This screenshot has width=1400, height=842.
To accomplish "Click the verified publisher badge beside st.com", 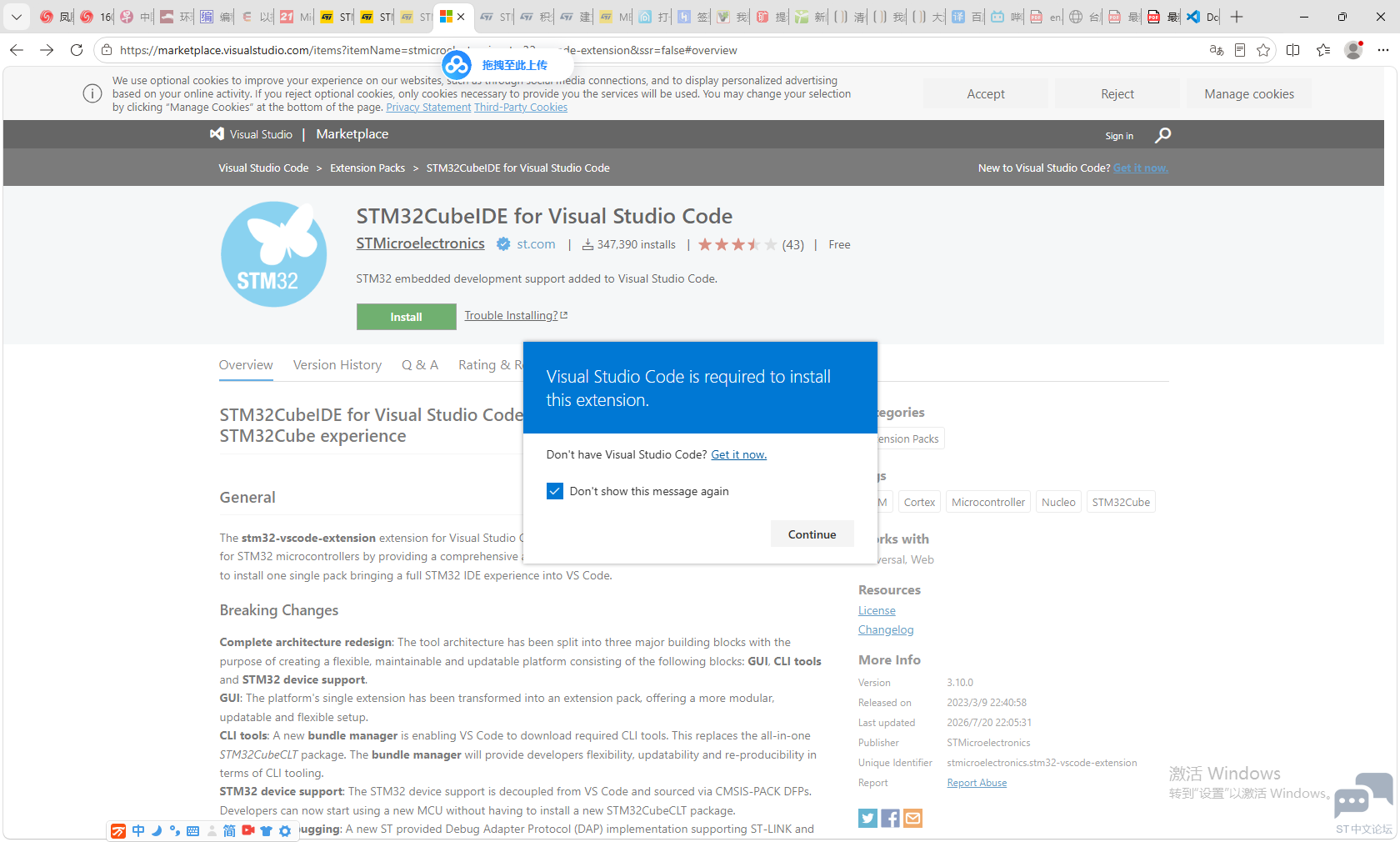I will (503, 244).
